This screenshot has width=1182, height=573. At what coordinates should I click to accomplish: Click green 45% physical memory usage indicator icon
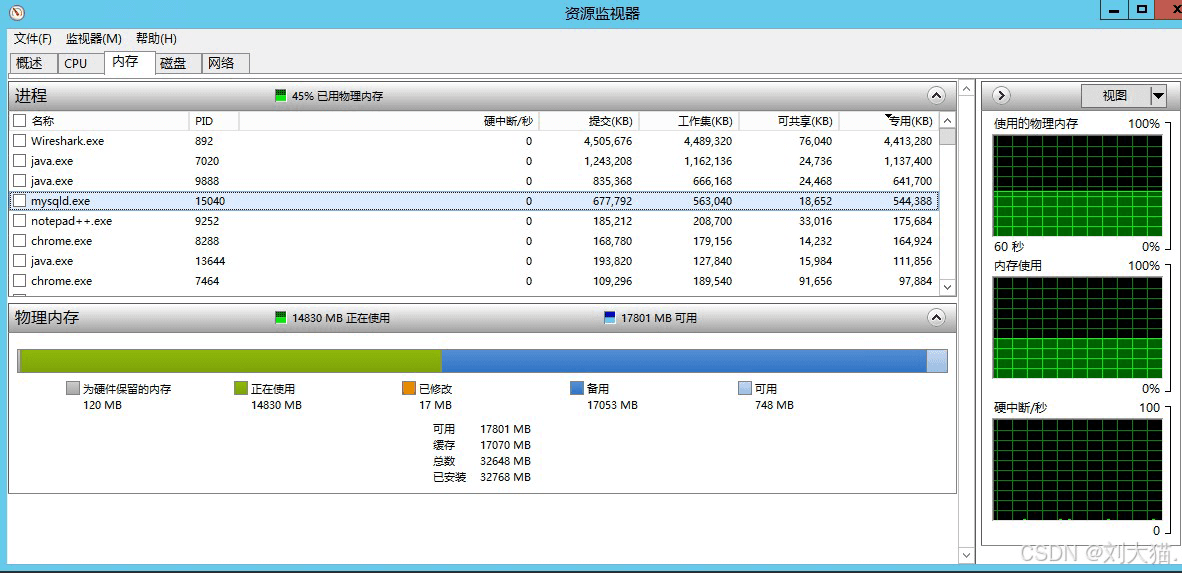281,96
